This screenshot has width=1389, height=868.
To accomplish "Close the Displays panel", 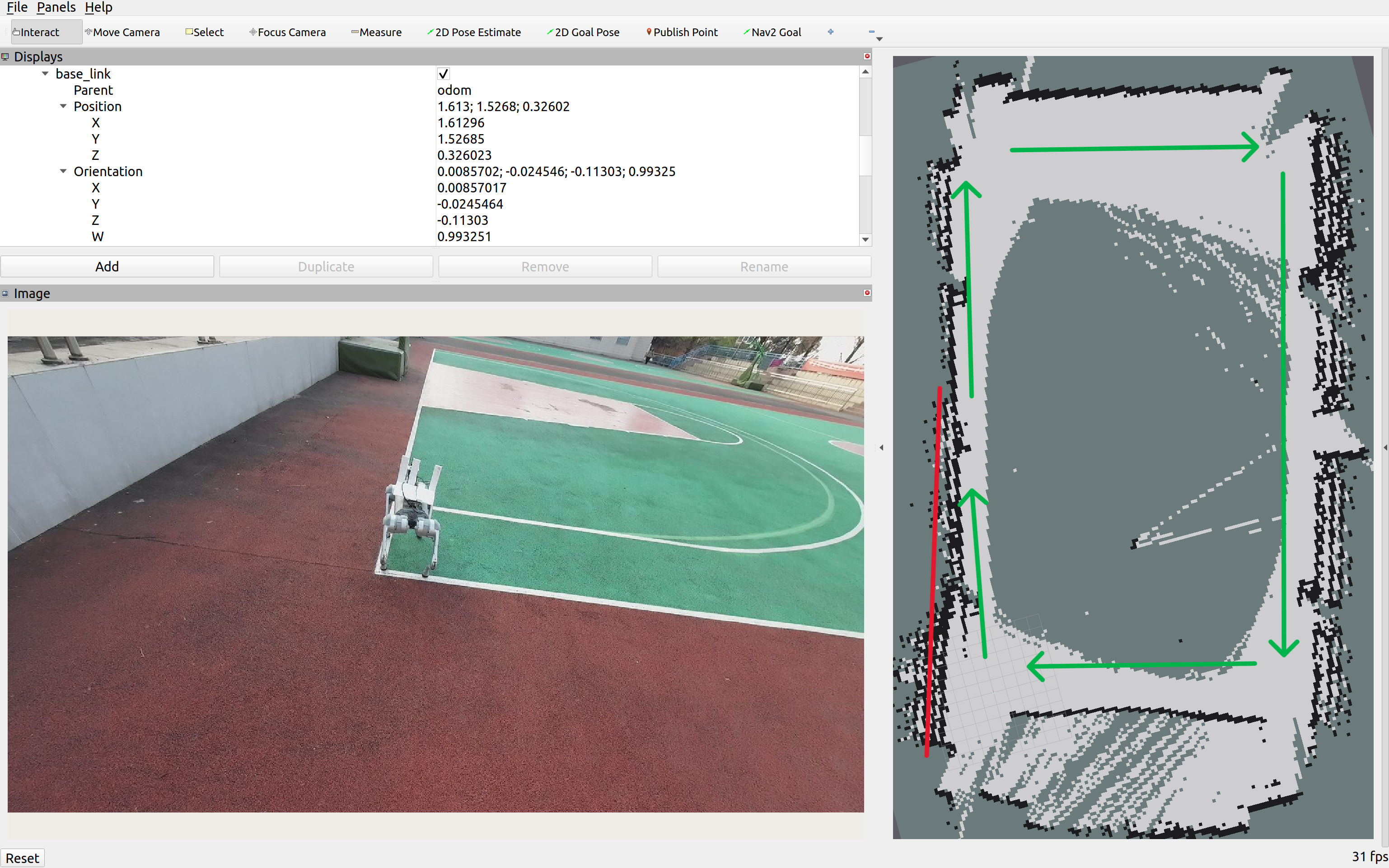I will pyautogui.click(x=867, y=56).
